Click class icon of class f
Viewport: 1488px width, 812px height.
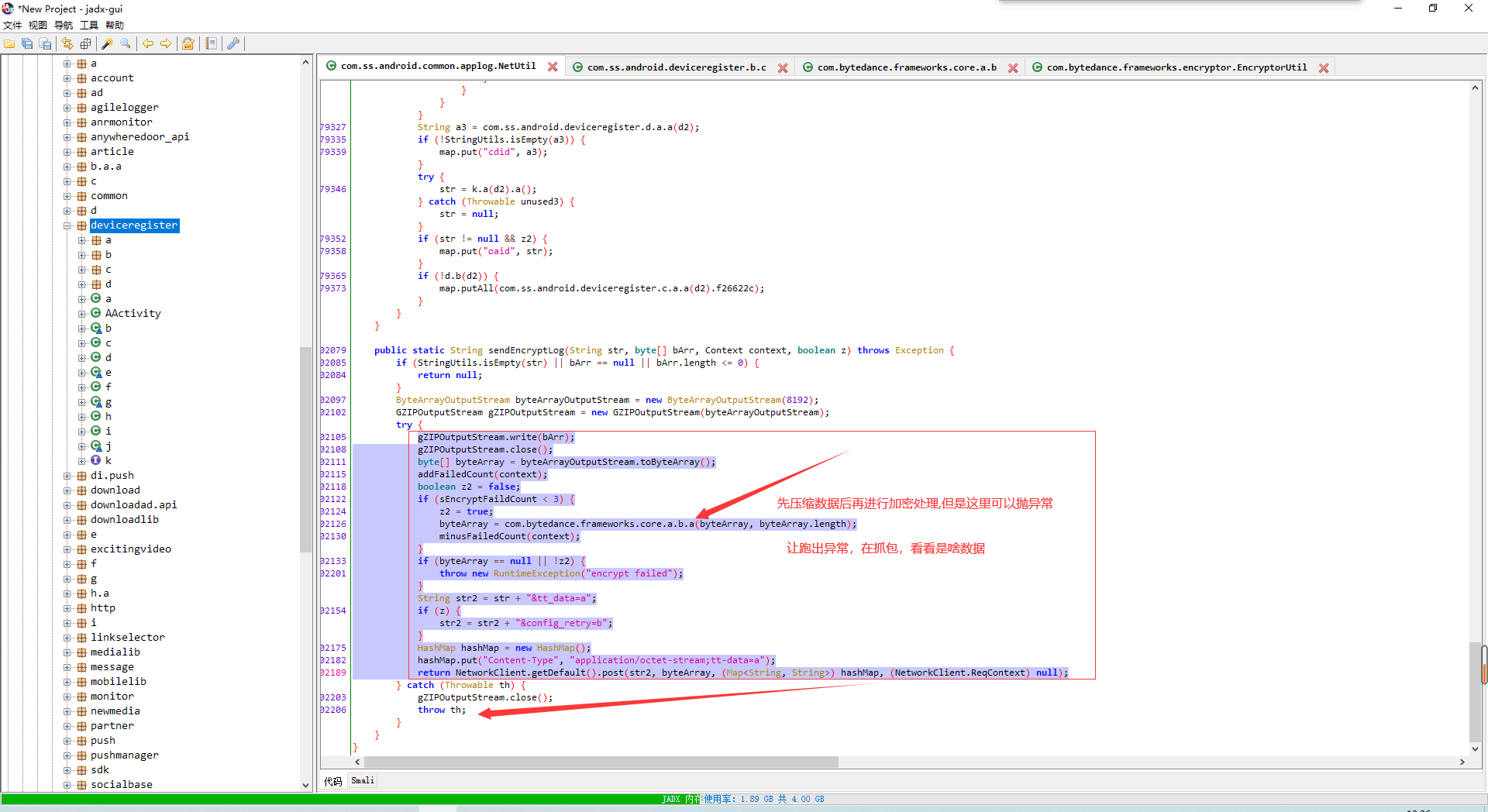[96, 387]
